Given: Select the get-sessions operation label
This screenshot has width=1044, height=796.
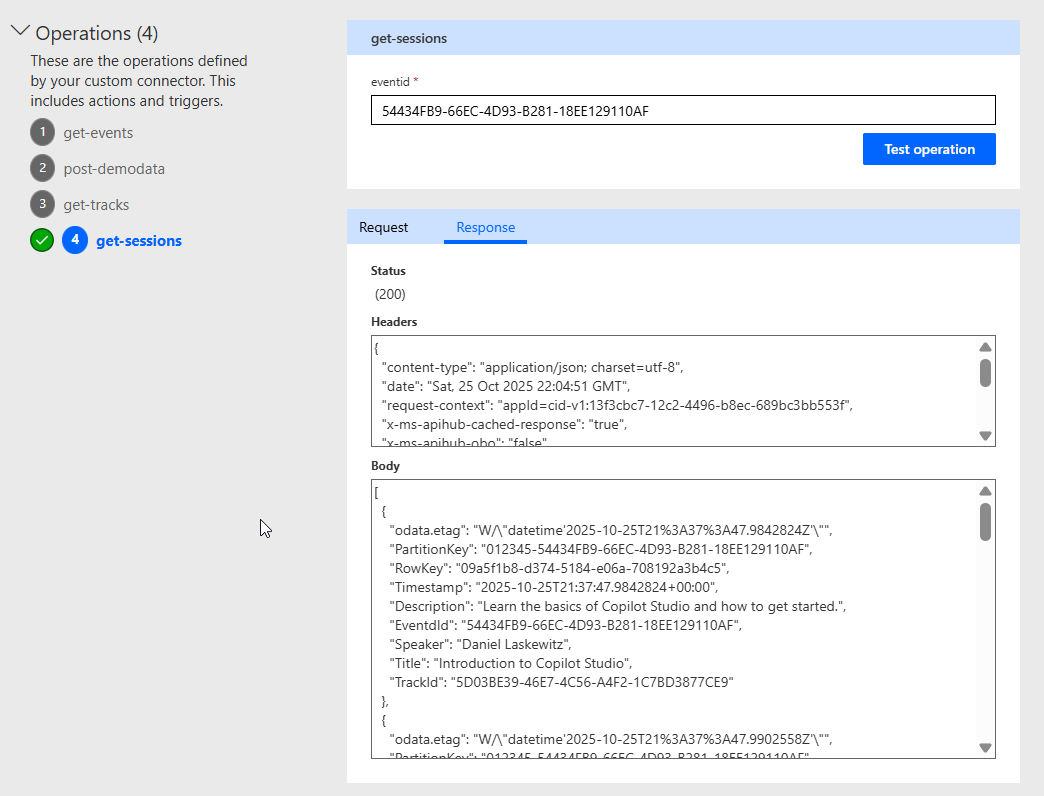Looking at the screenshot, I should click(x=139, y=240).
